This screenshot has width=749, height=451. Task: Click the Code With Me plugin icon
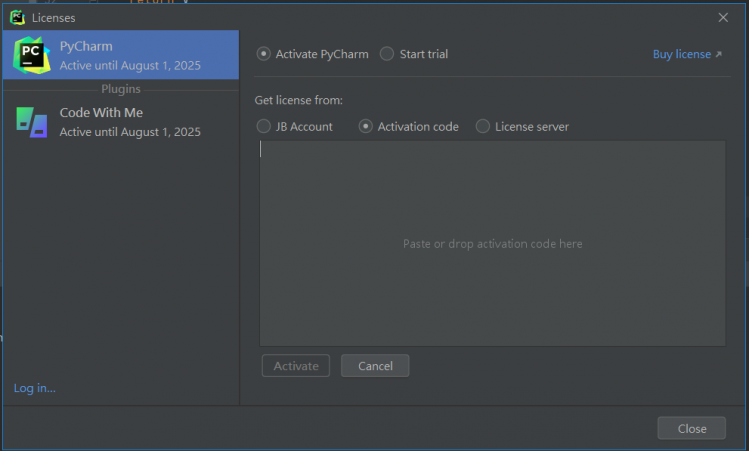(x=32, y=121)
